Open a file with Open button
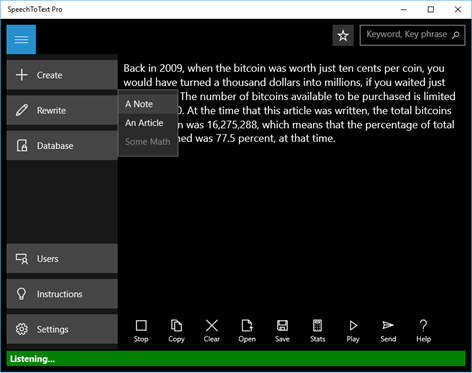Viewport: 472px width, 373px height. pyautogui.click(x=247, y=331)
